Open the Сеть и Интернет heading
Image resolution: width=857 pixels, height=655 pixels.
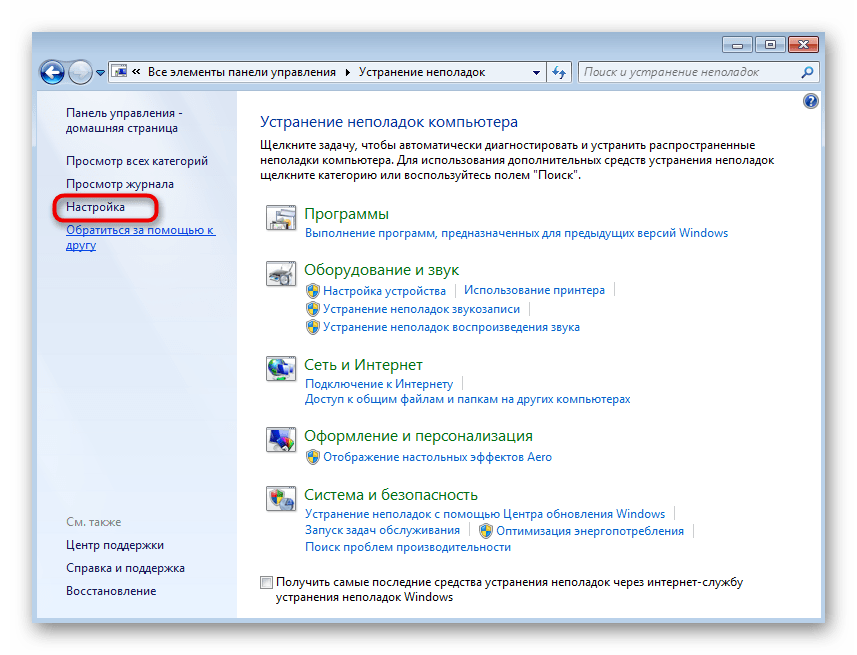[363, 365]
